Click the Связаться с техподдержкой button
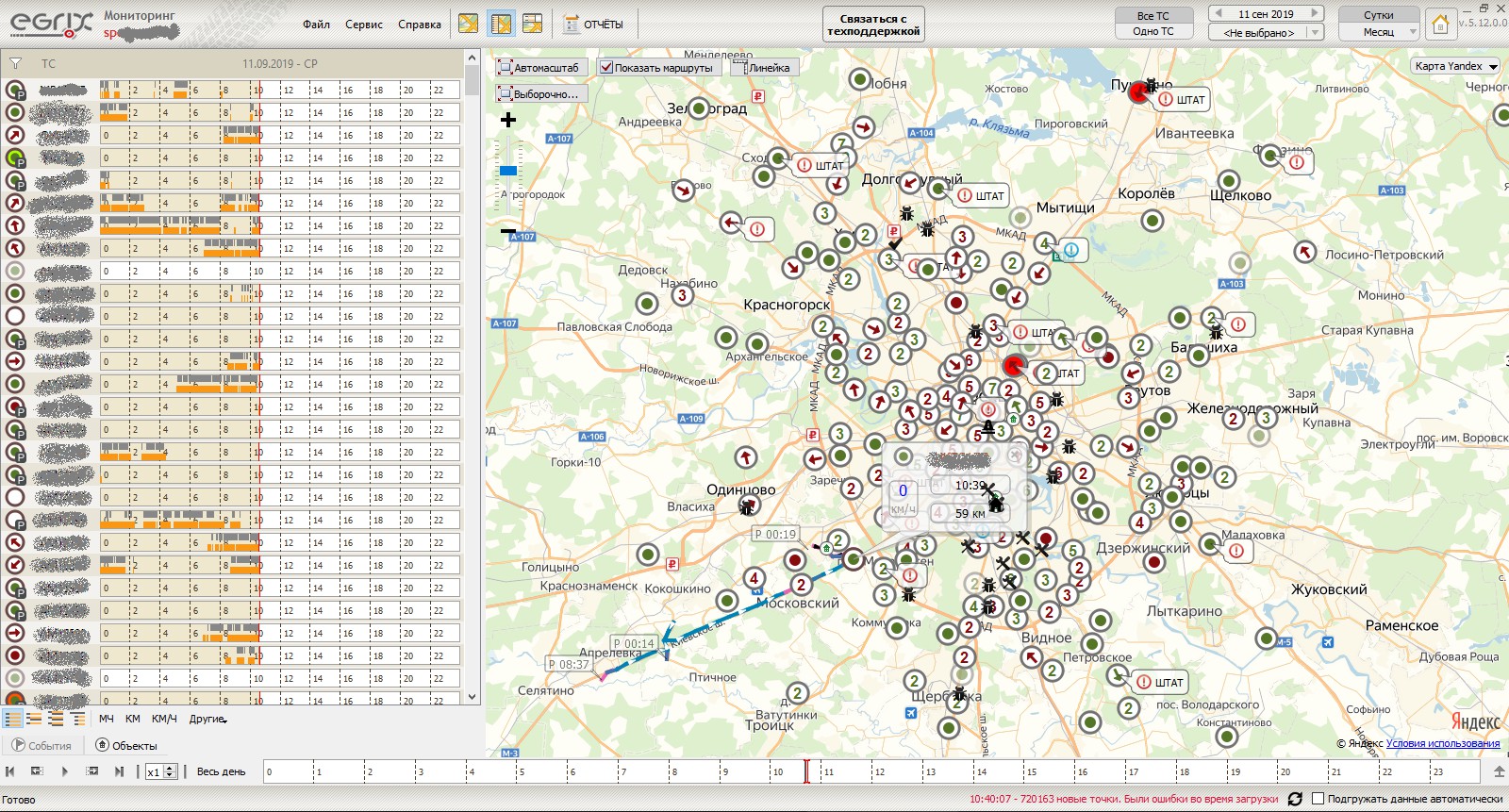 tap(873, 25)
